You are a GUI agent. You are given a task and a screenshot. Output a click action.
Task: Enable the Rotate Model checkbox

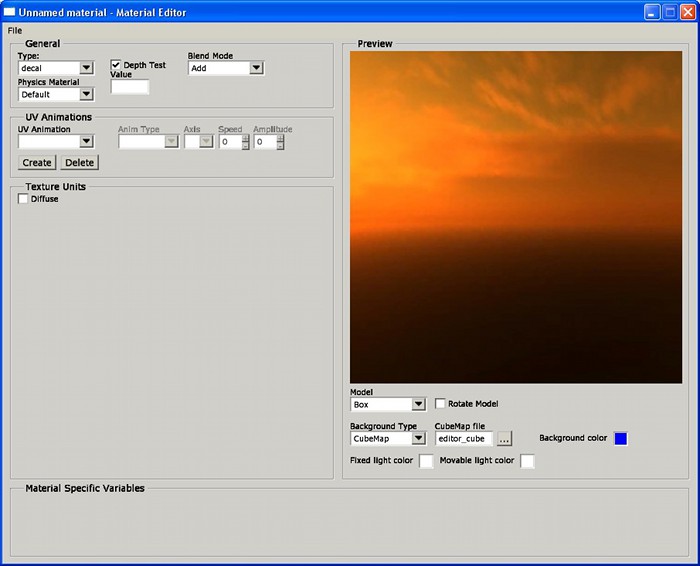click(441, 404)
